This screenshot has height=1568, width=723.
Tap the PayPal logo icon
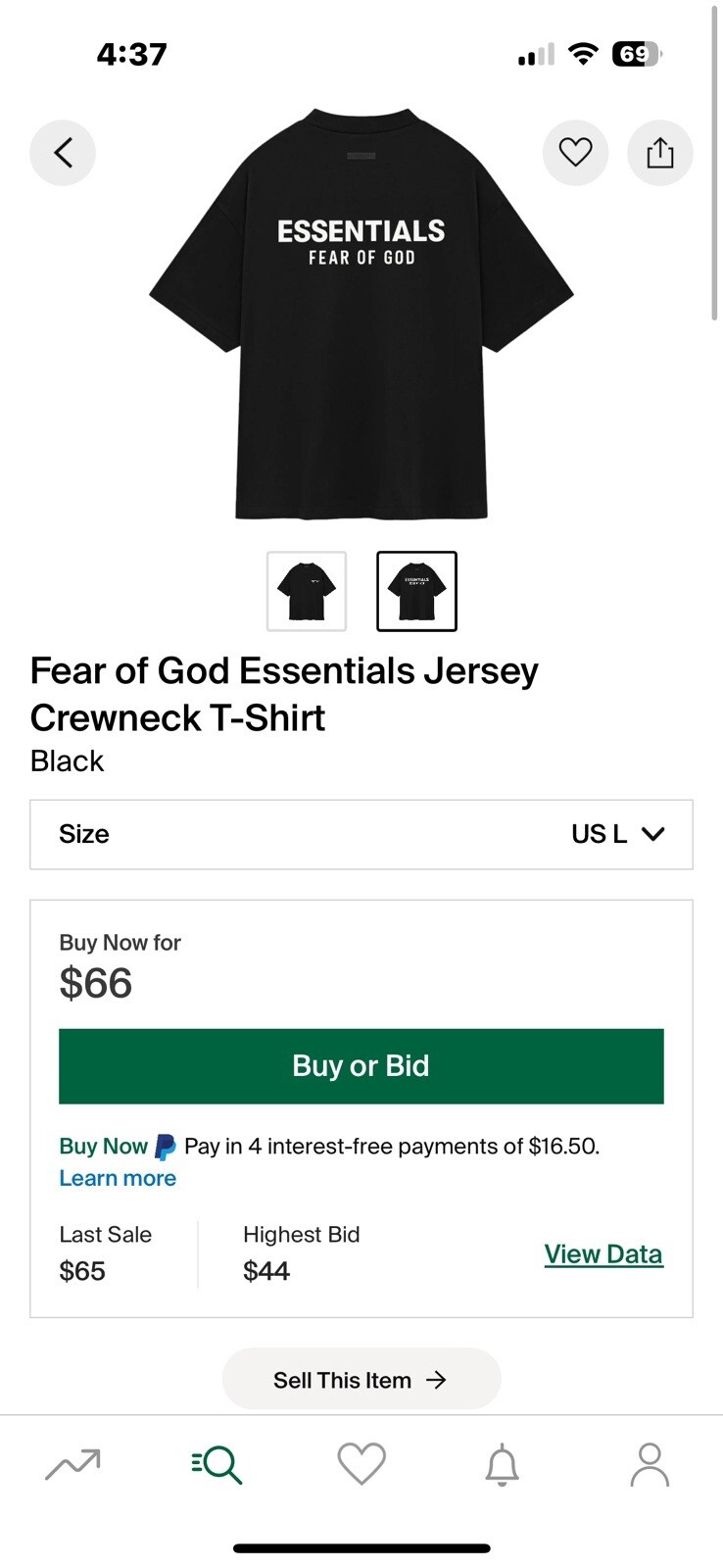click(166, 1147)
